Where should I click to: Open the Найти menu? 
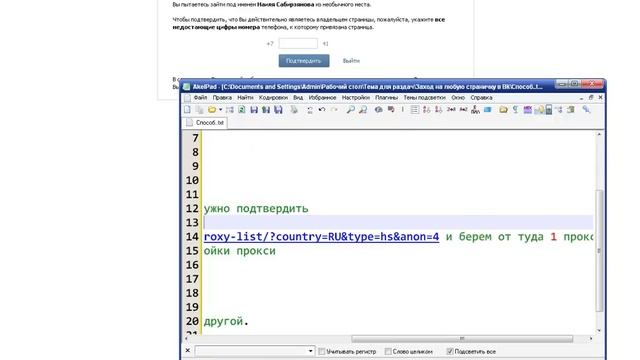pyautogui.click(x=245, y=98)
